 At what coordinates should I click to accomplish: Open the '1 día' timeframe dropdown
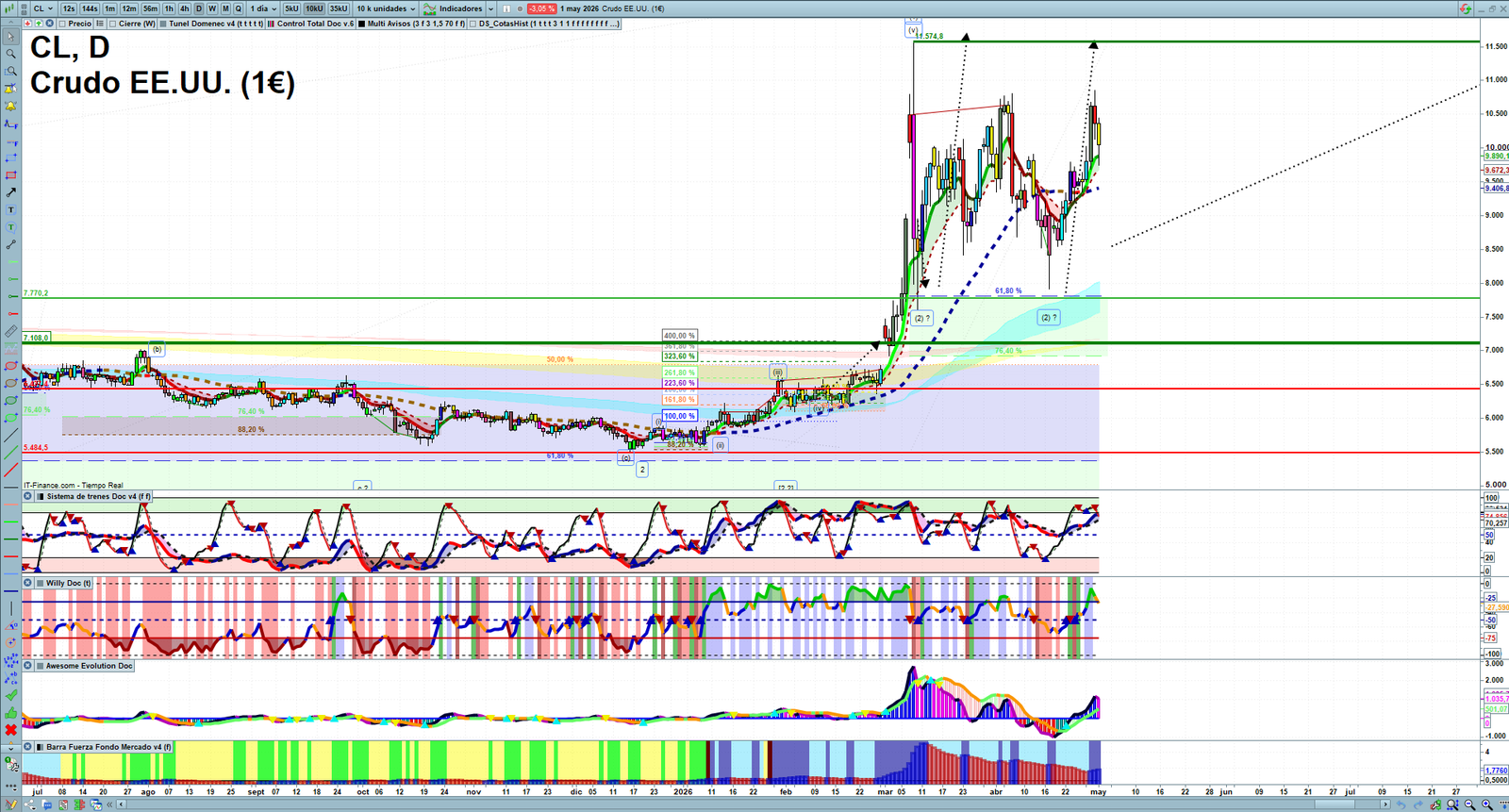[261, 8]
